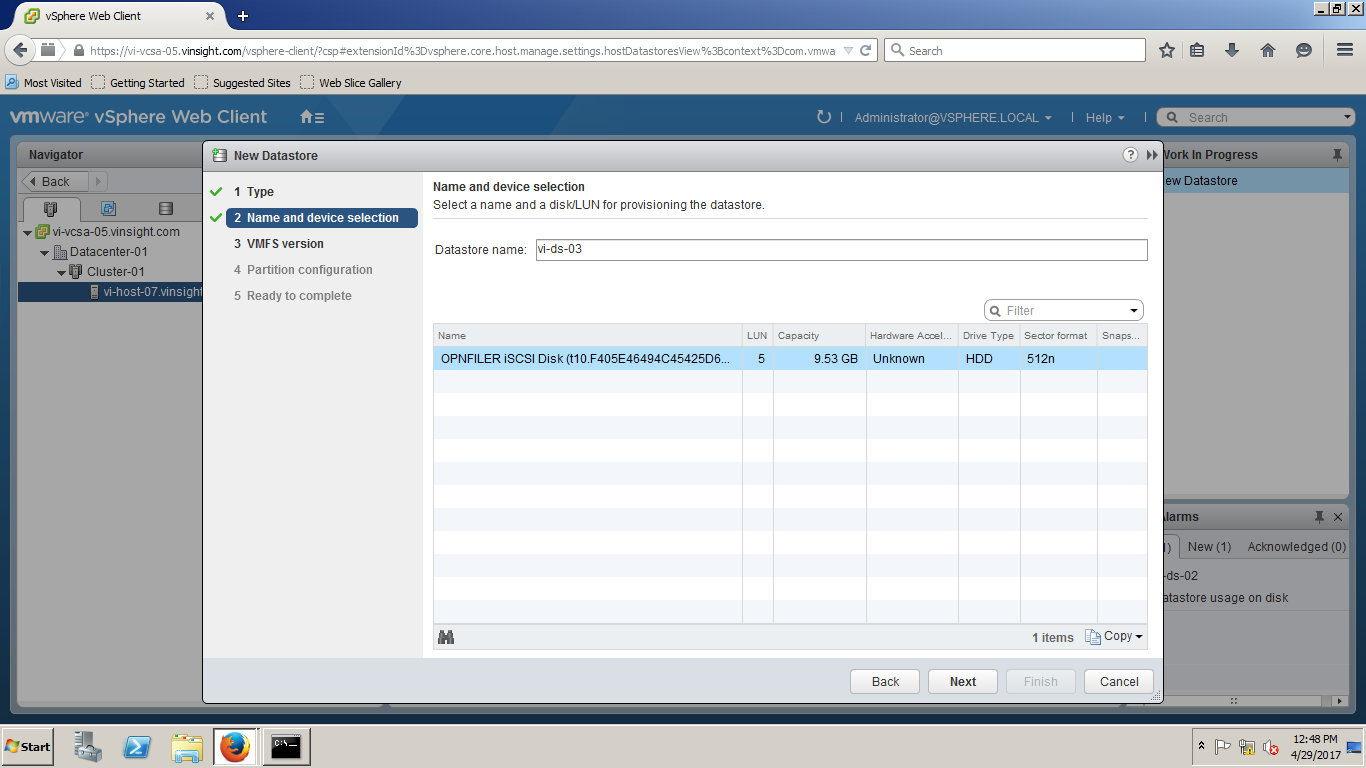This screenshot has width=1366, height=768.
Task: Go back with Firefox back arrow
Action: (x=18, y=50)
